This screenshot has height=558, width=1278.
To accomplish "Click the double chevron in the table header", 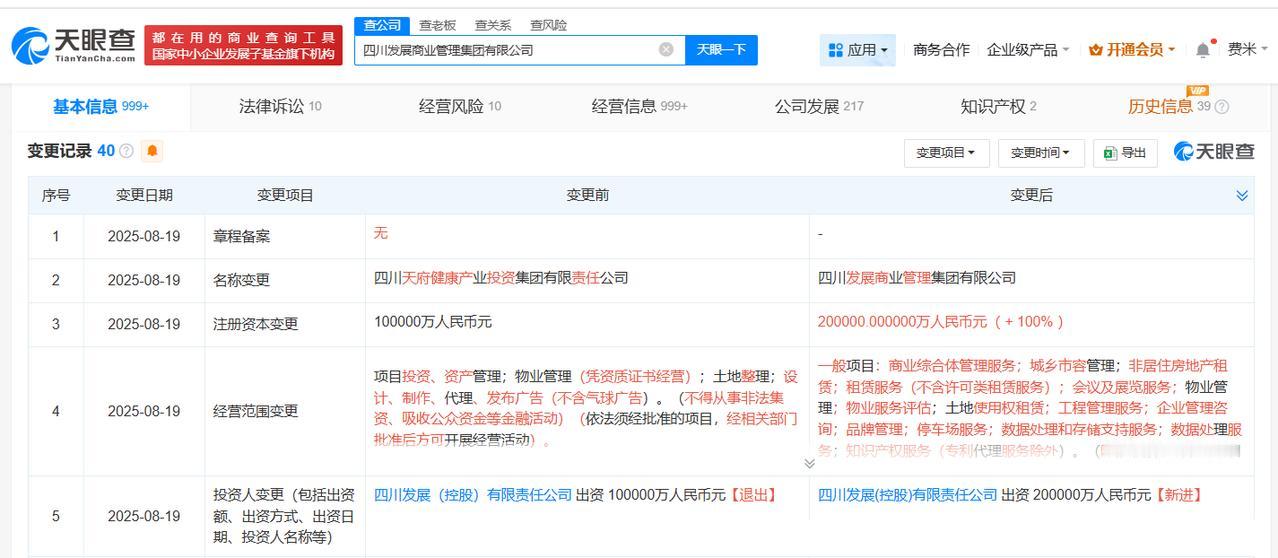I will tap(1242, 195).
